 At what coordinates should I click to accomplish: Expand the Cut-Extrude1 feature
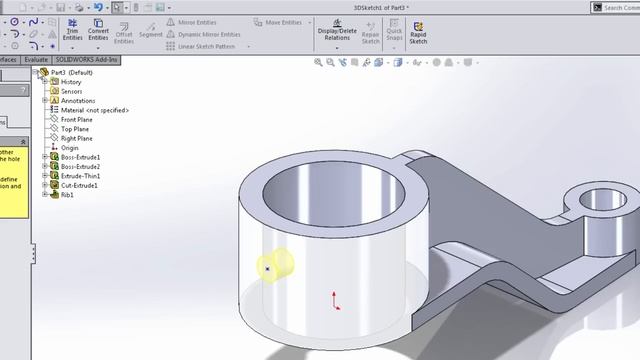(45, 185)
